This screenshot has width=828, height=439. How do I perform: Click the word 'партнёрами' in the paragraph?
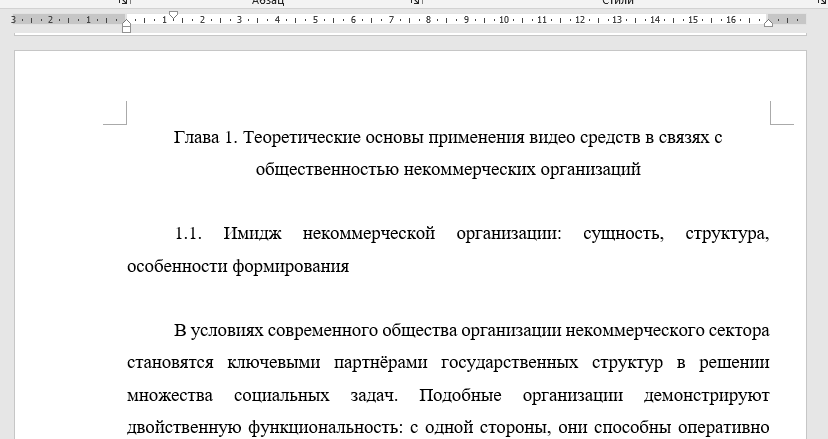[x=380, y=363]
